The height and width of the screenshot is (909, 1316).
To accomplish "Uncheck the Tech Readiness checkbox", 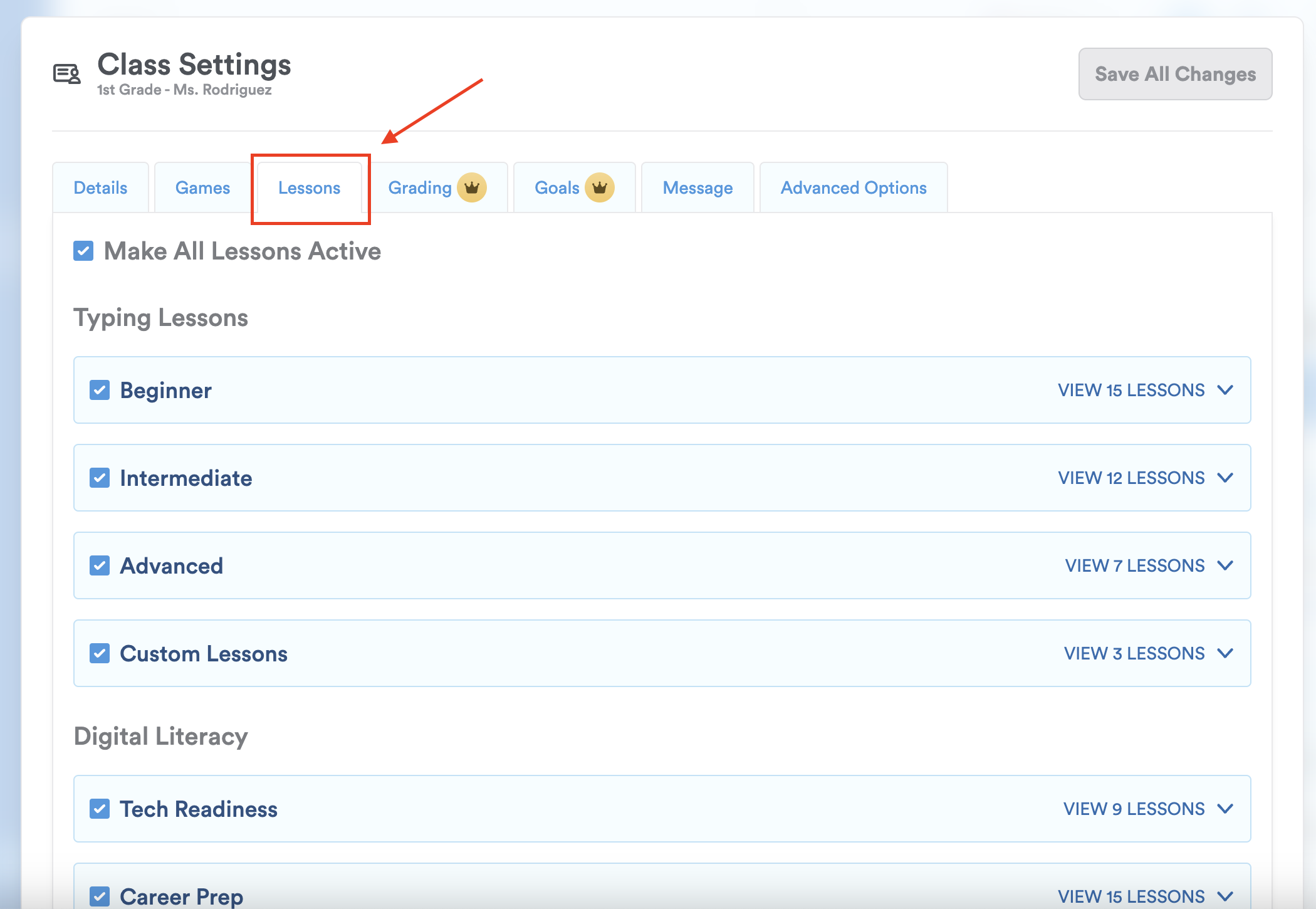I will [100, 809].
